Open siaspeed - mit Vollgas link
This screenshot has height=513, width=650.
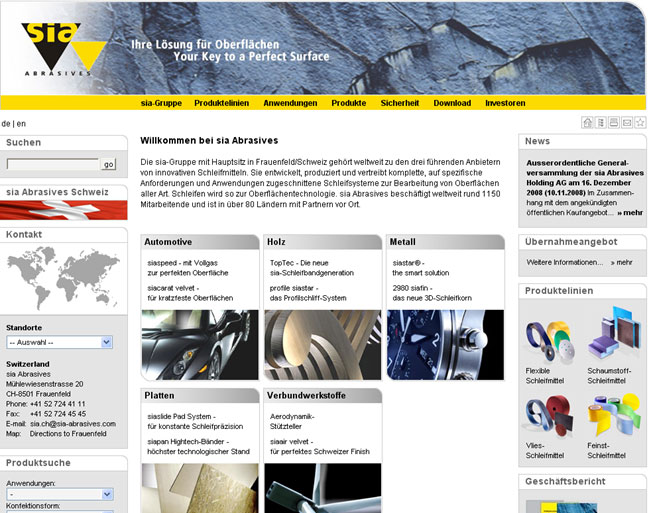[x=188, y=268]
